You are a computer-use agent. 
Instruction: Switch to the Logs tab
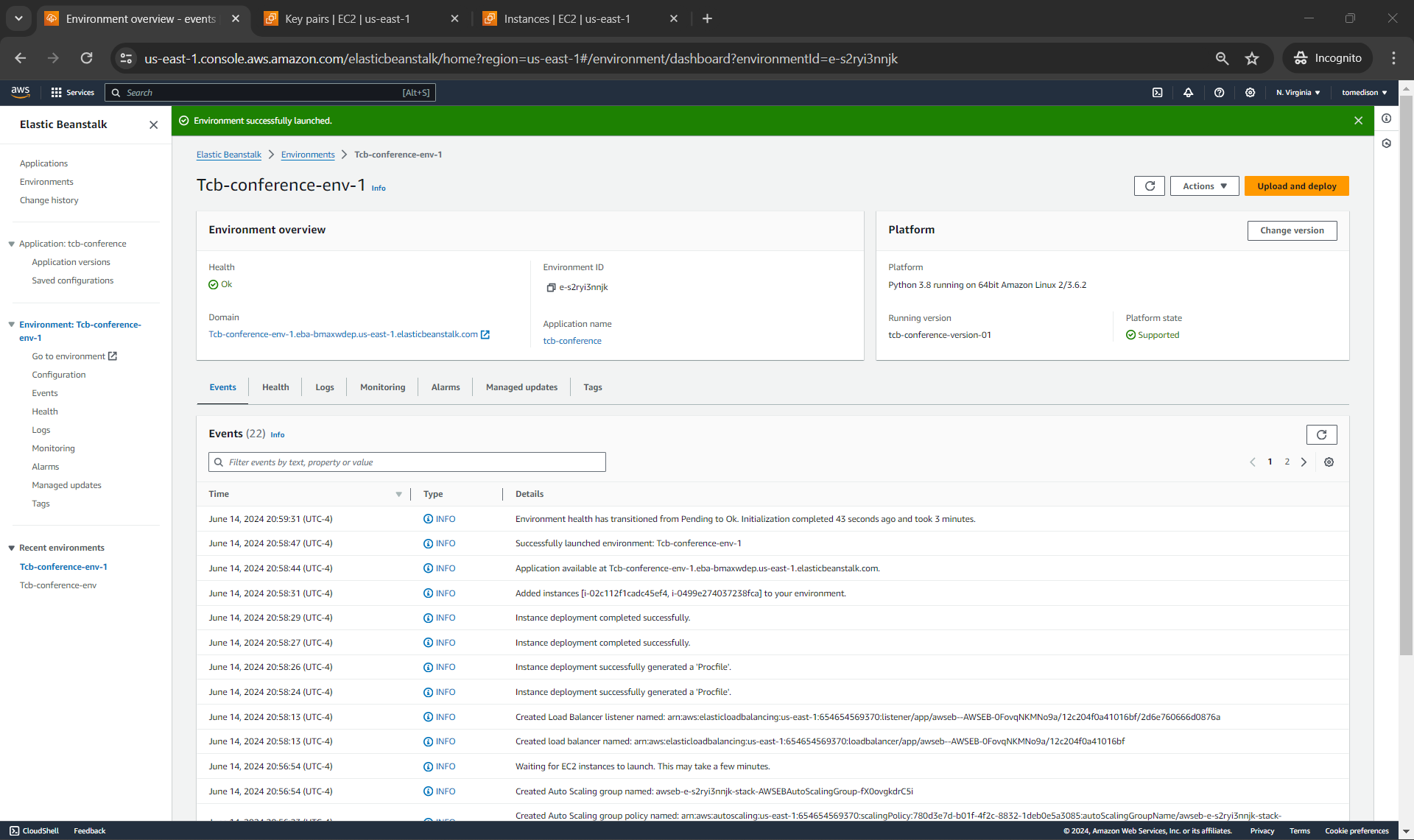[x=325, y=387]
